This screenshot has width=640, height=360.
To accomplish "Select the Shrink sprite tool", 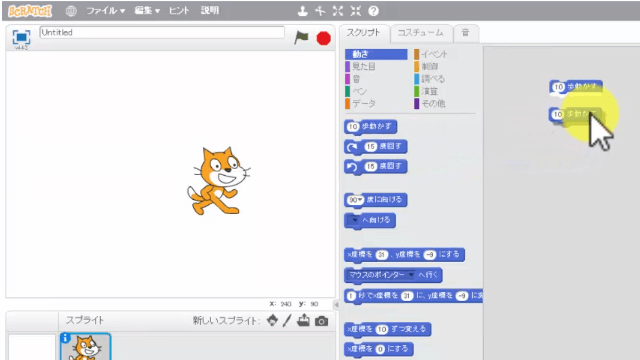I will (x=356, y=11).
